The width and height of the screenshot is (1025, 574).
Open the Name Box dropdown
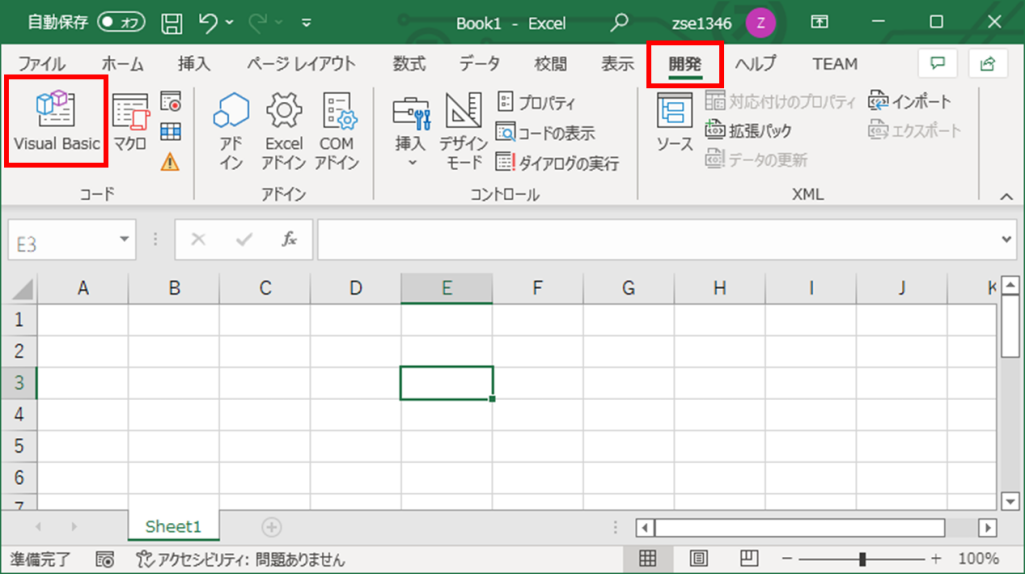coord(124,239)
